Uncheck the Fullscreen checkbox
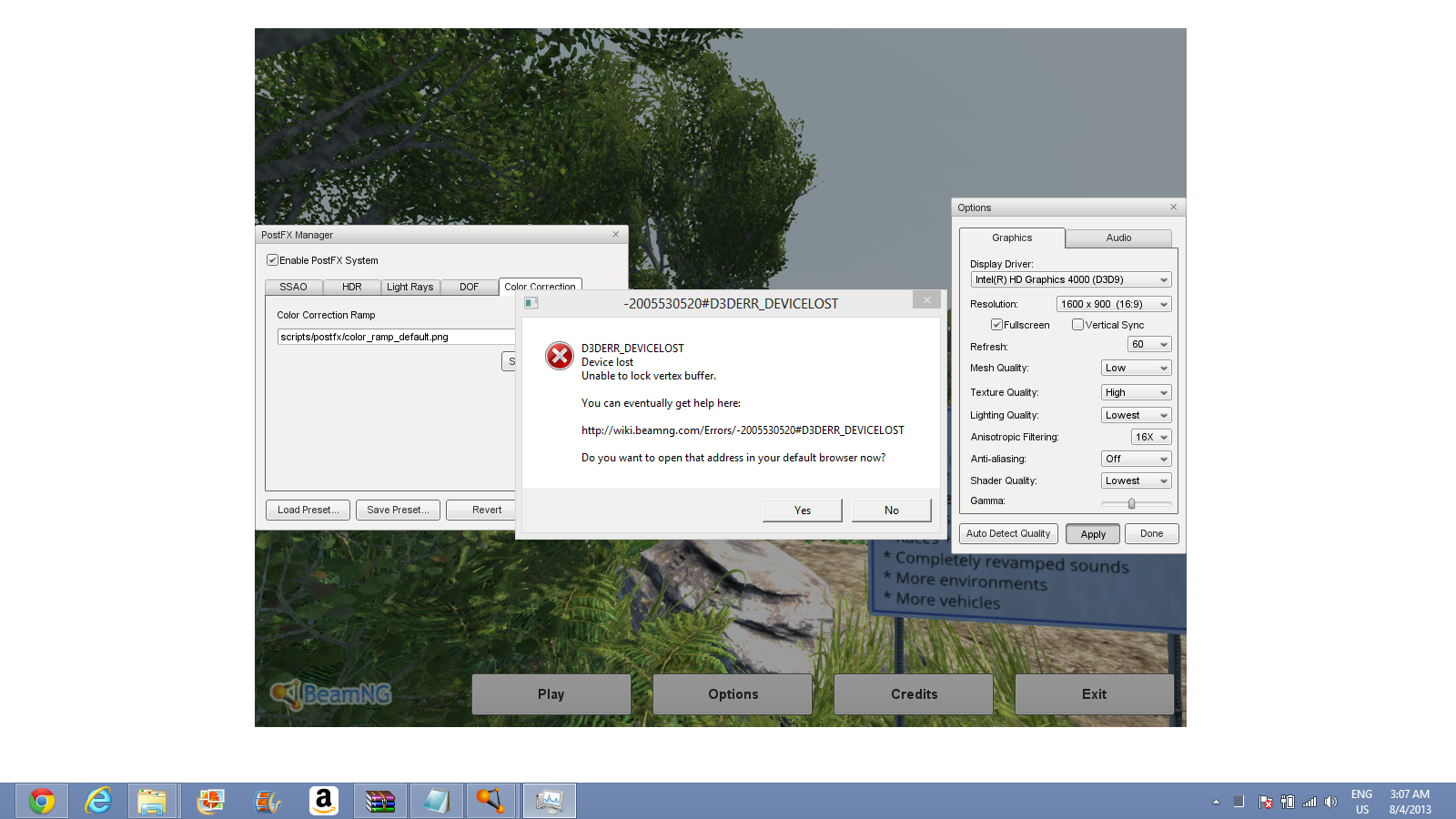Viewport: 1456px width, 819px height. [996, 324]
